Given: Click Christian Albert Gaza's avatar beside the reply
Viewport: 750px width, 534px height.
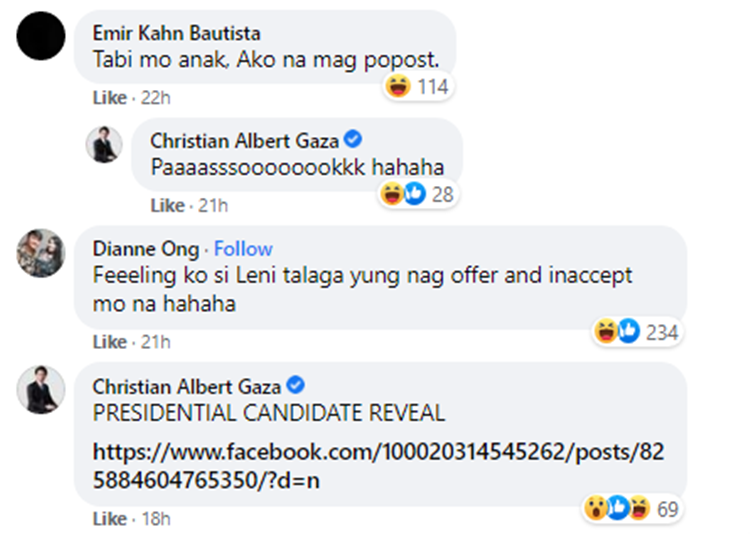Looking at the screenshot, I should 102,146.
